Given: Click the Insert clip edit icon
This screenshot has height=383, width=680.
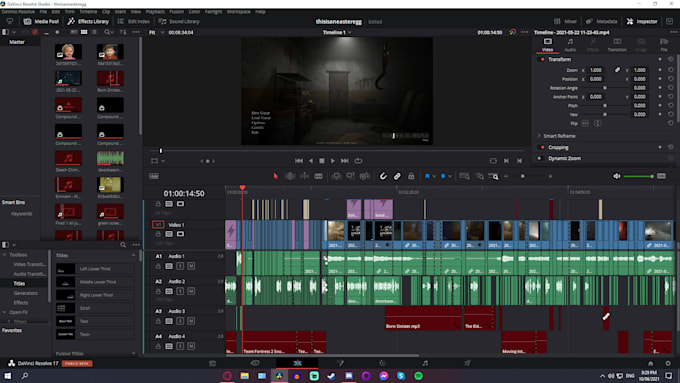Looking at the screenshot, I should coord(336,176).
